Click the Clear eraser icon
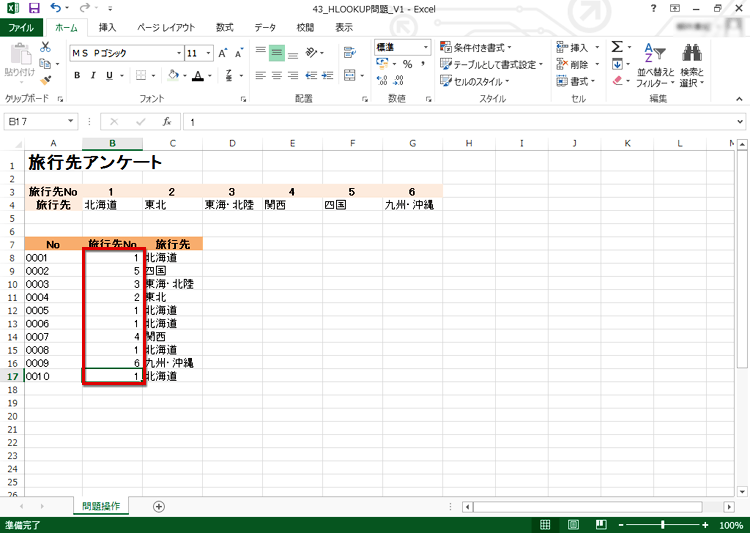 618,80
